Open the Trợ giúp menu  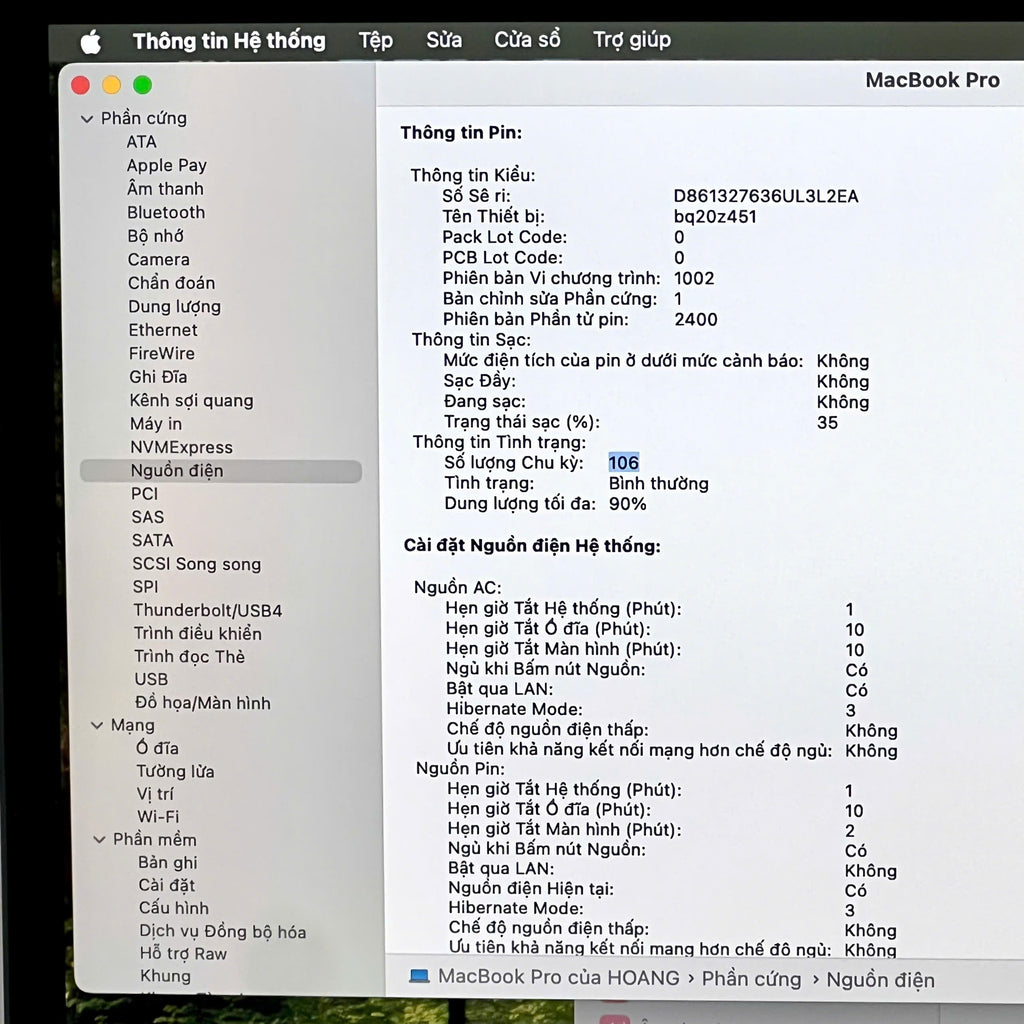pyautogui.click(x=632, y=39)
